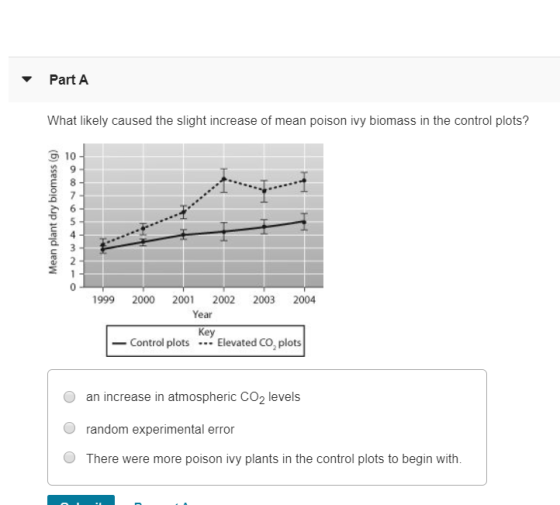Choose the 'random experimental error' radio button
Viewport: 560px width, 505px height.
click(69, 428)
